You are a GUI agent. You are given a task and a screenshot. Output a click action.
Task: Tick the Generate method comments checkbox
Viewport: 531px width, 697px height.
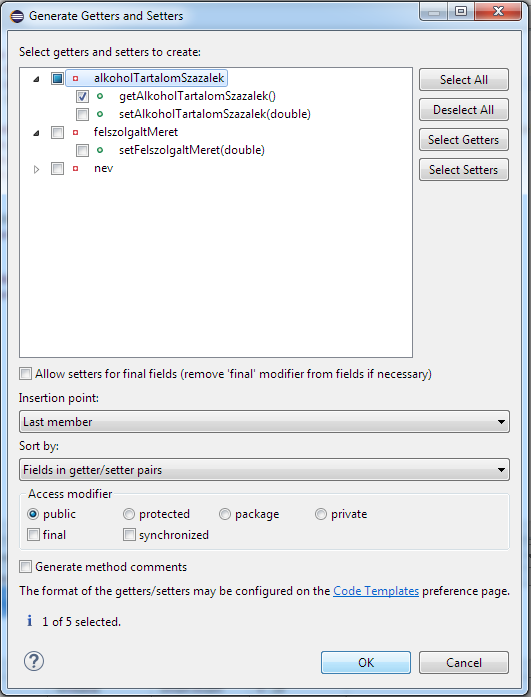pyautogui.click(x=26, y=567)
